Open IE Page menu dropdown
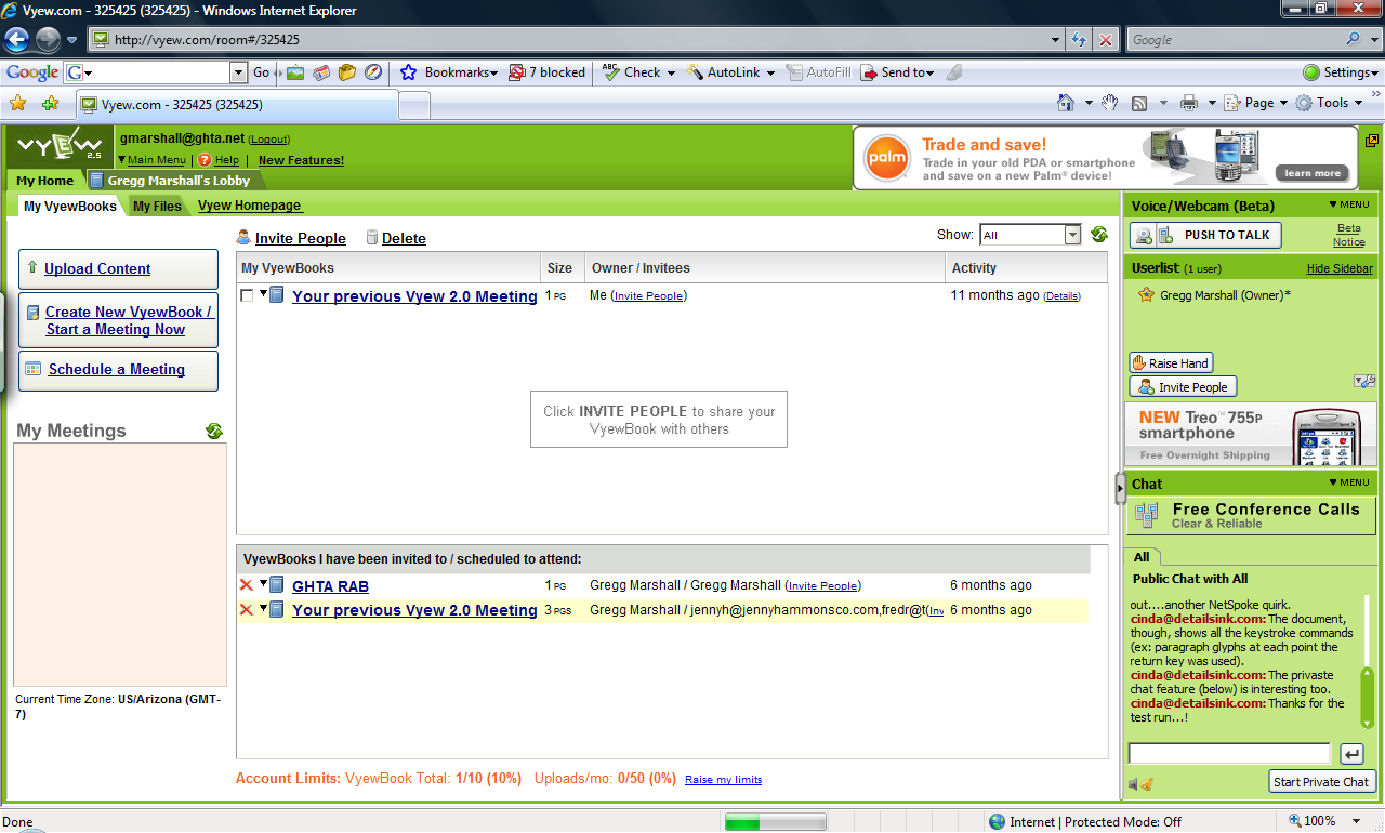The height and width of the screenshot is (833, 1385). [1256, 103]
